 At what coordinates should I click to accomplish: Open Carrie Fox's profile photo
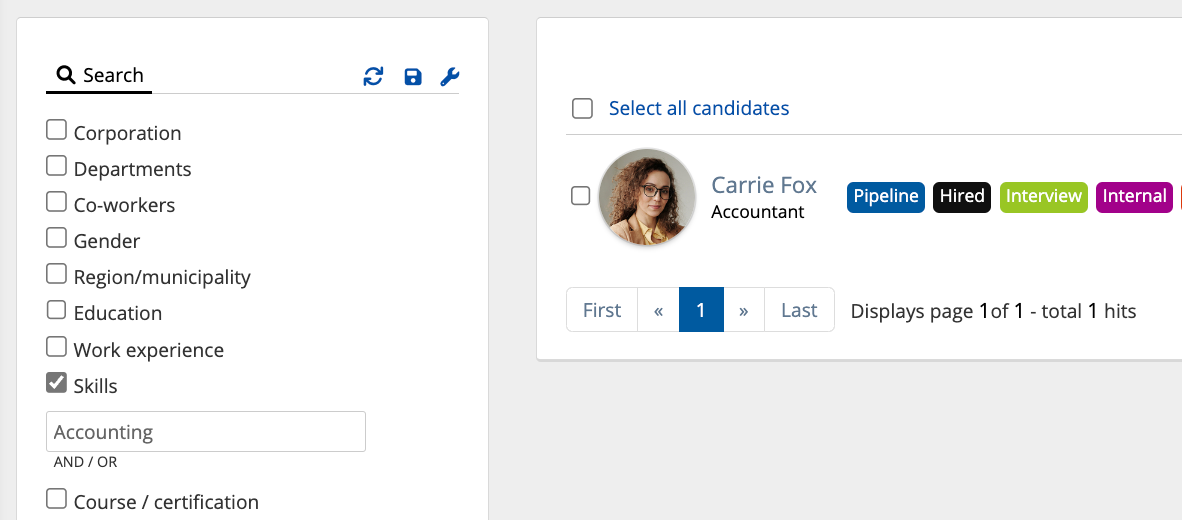coord(647,197)
